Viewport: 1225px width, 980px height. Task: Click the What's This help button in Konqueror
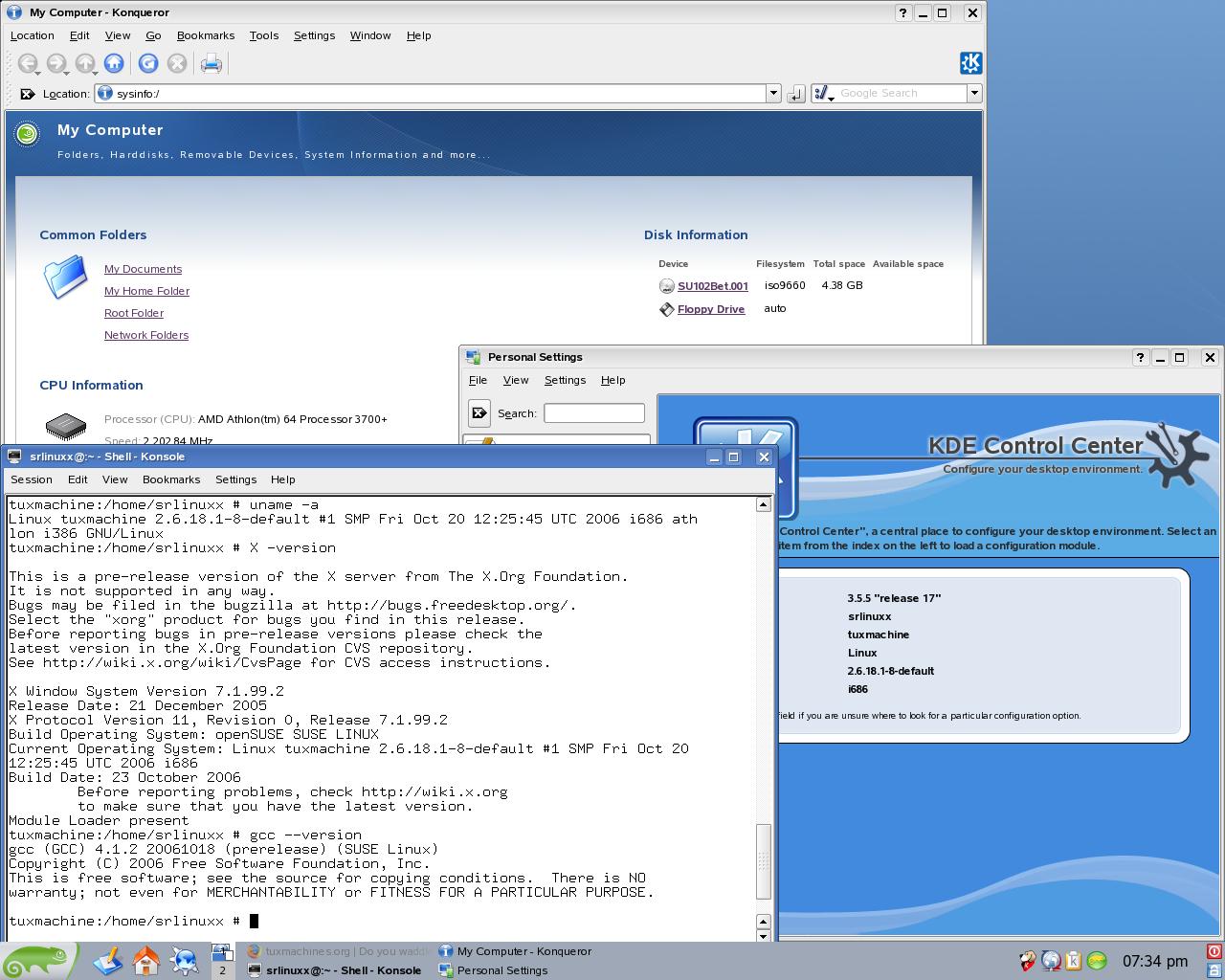(903, 12)
